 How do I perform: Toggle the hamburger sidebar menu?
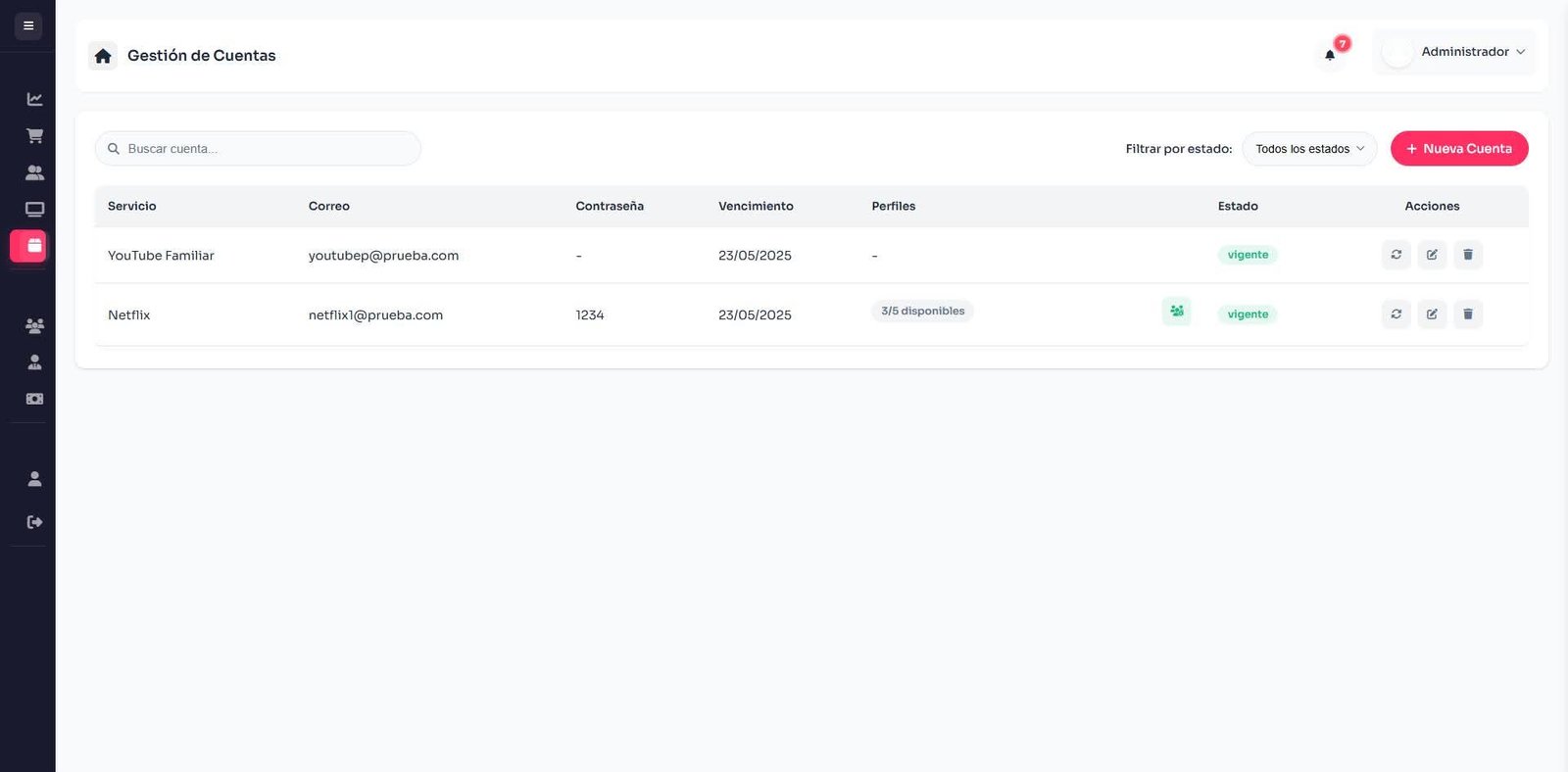[28, 25]
